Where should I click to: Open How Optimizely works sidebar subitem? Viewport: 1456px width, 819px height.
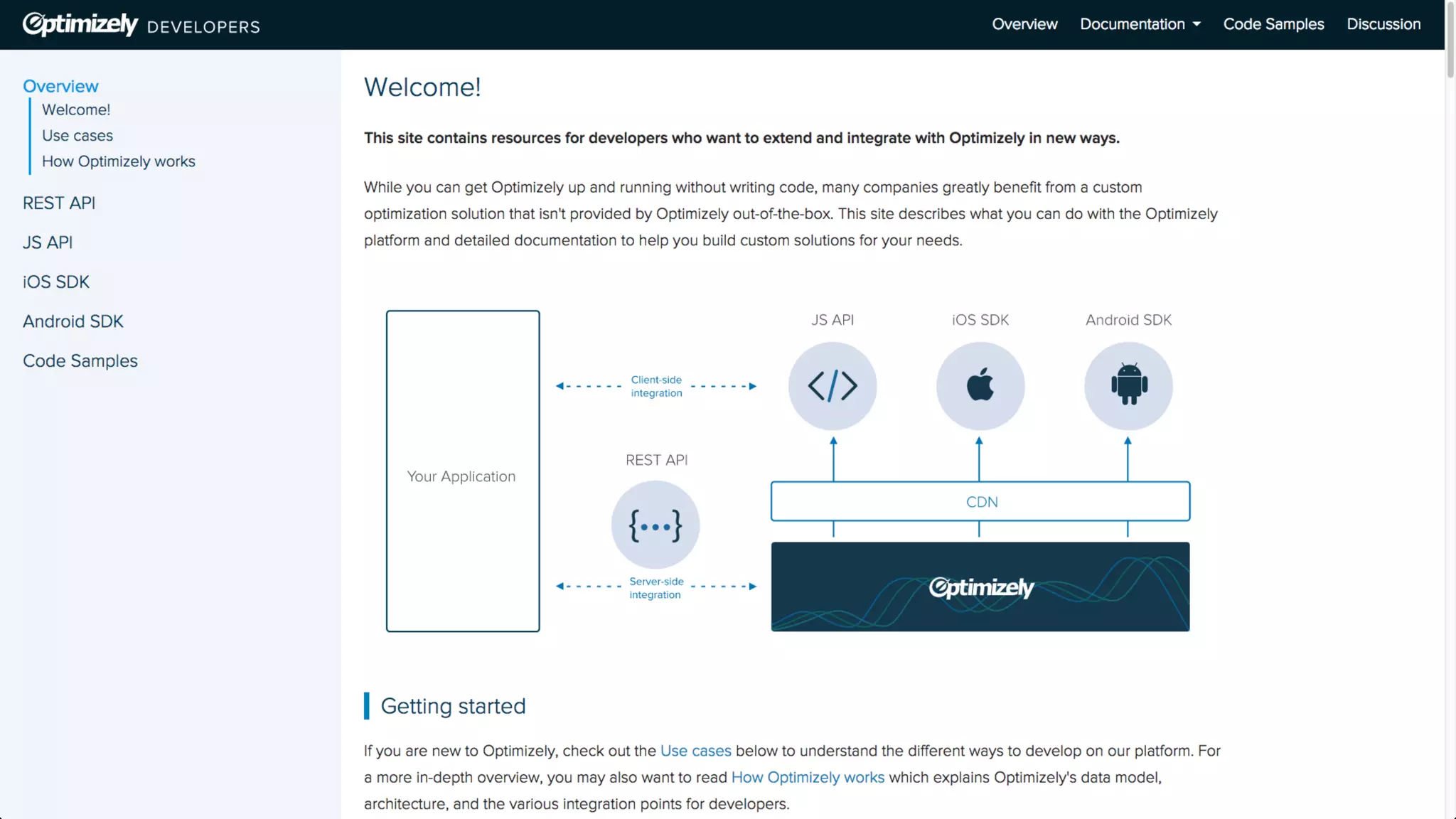tap(119, 161)
